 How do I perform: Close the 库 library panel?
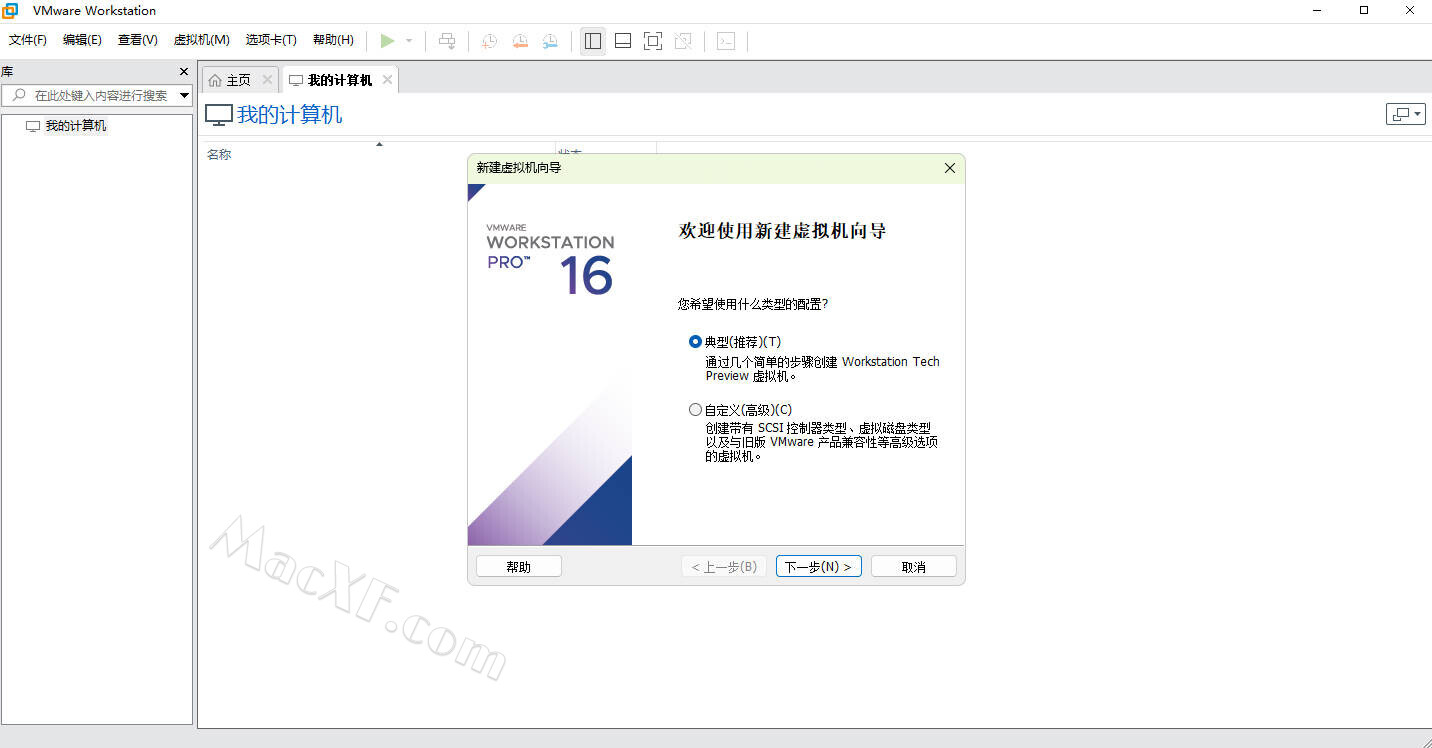click(x=183, y=72)
